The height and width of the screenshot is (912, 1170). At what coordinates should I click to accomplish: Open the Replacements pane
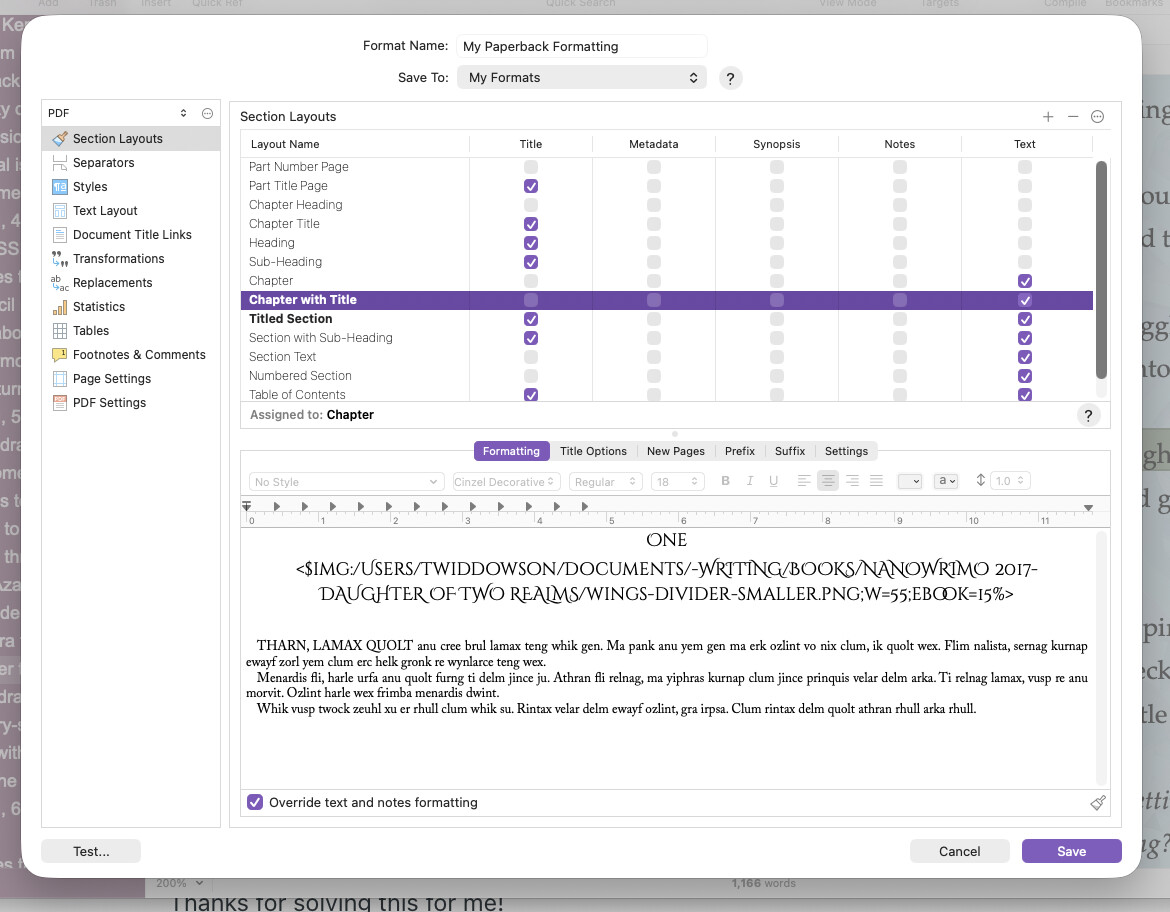click(112, 283)
